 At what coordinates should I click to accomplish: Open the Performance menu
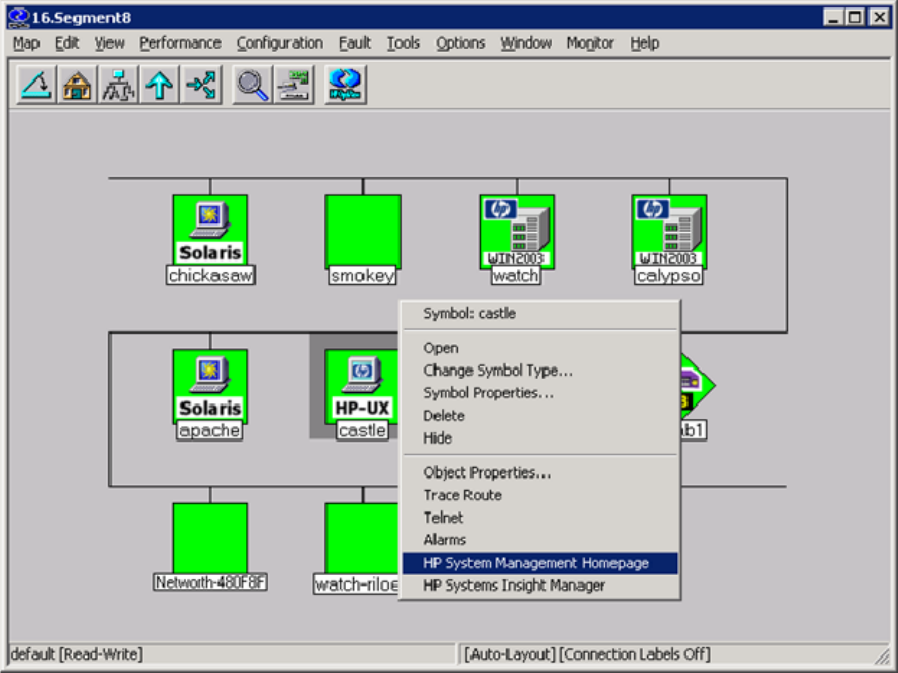click(180, 43)
